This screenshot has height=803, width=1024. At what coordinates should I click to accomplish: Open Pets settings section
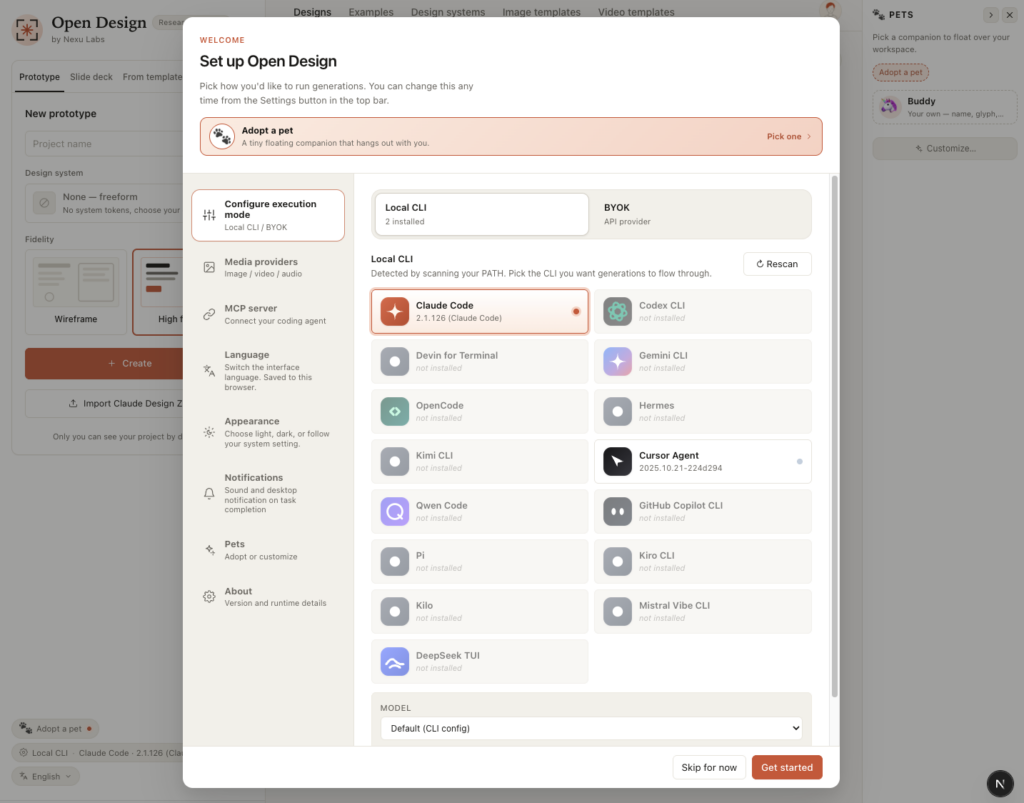tap(268, 550)
